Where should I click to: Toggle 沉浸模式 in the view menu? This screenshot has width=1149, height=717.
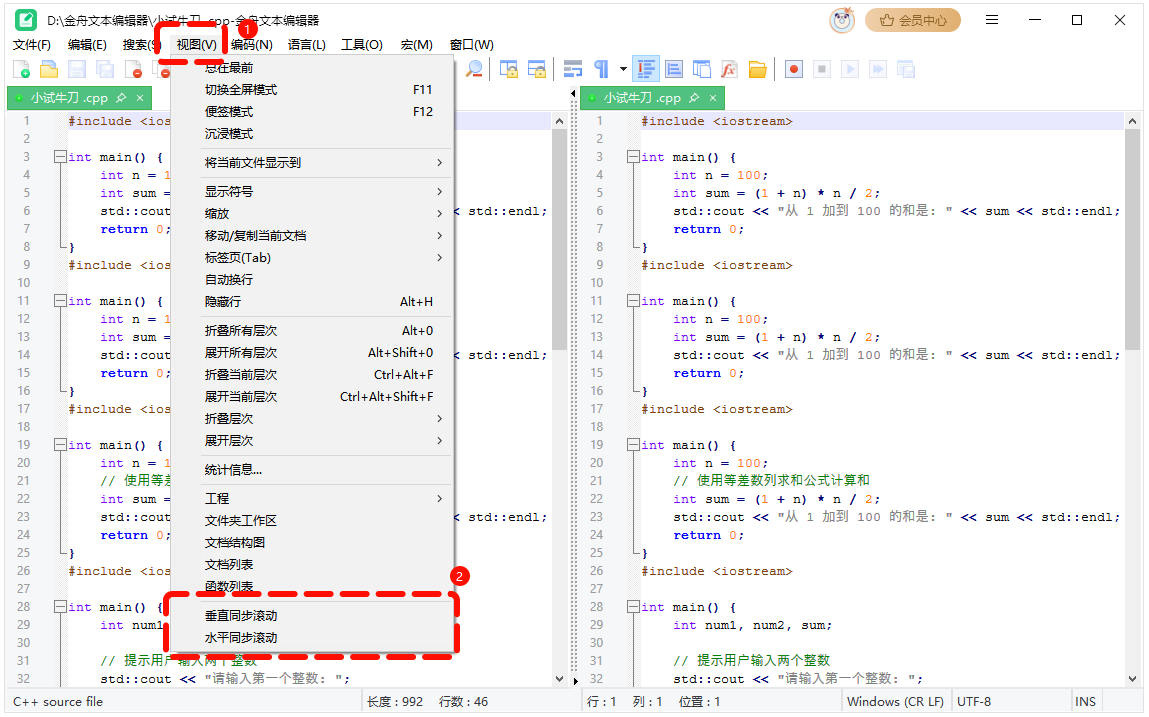pos(313,133)
